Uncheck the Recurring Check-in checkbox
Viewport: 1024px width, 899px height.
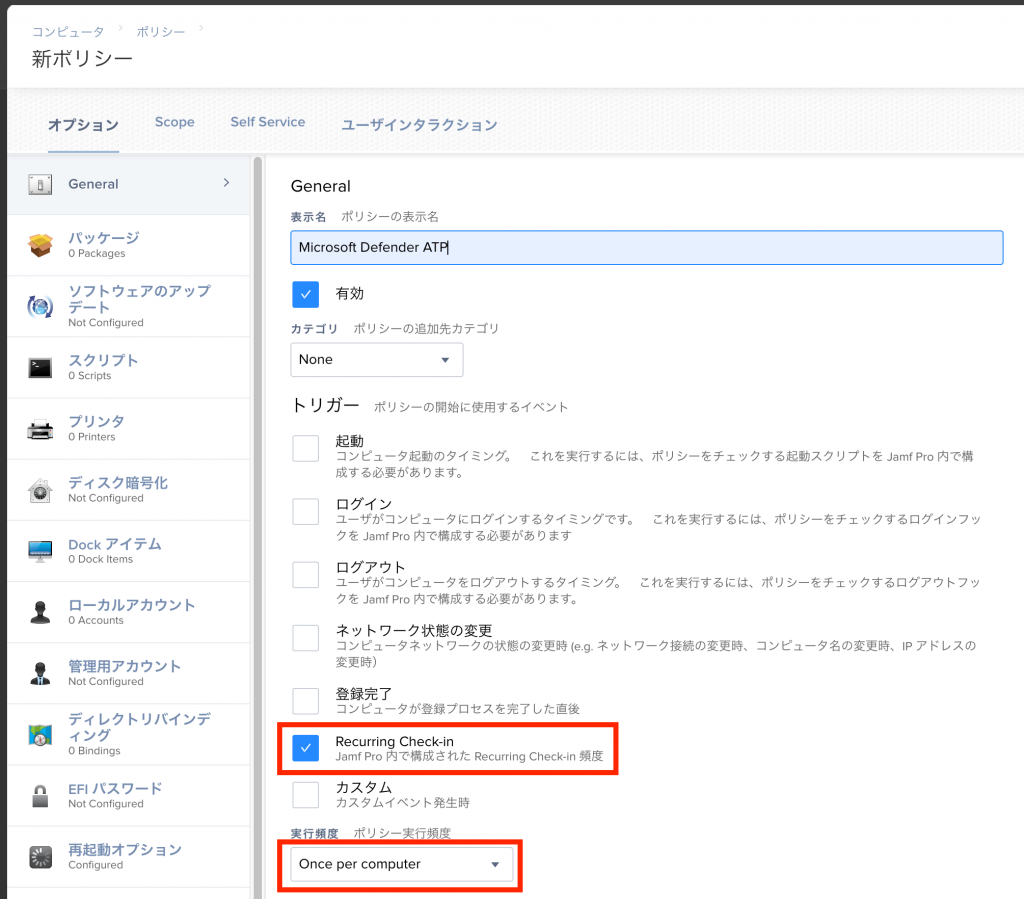click(306, 748)
